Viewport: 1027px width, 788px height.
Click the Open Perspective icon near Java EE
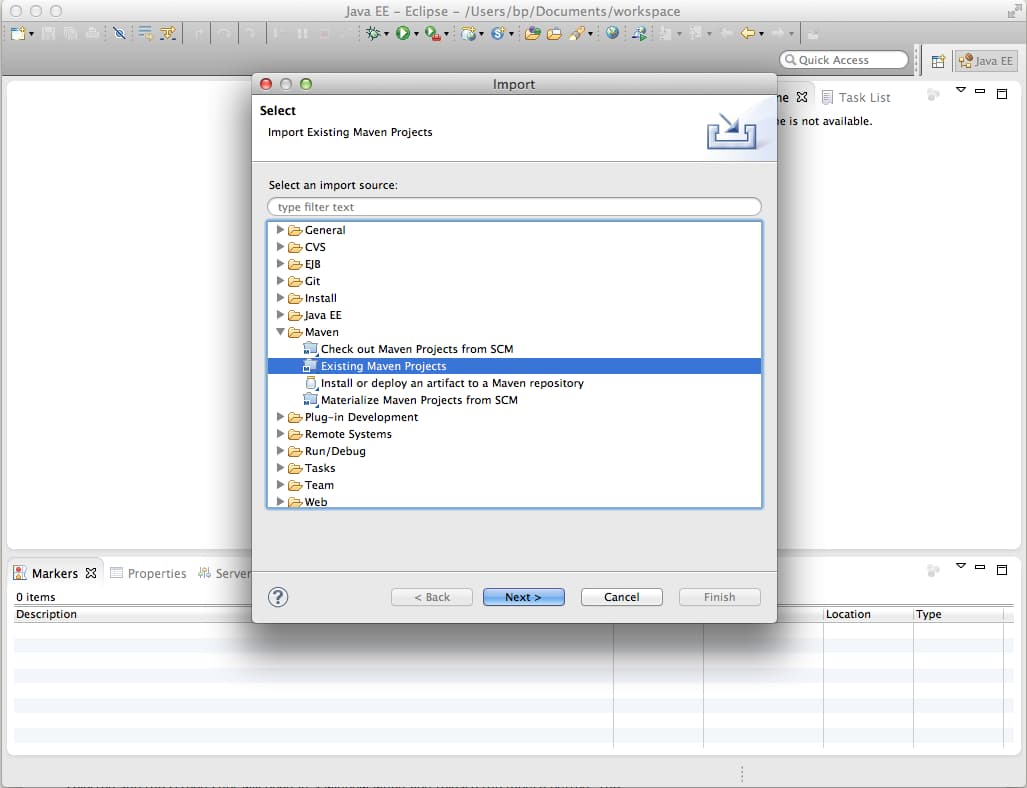(936, 60)
